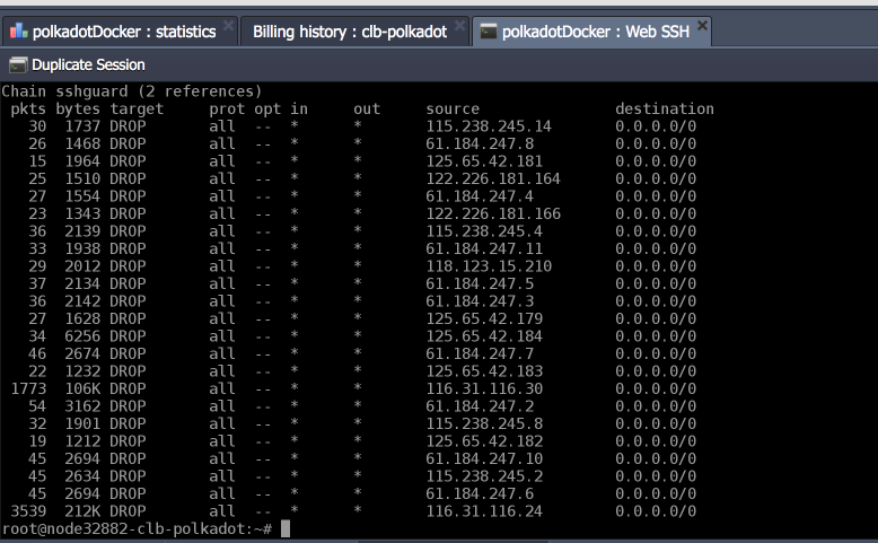Click source IP 116.31.116.24 in last row
Viewport: 878px width, 543px height.
tap(485, 511)
